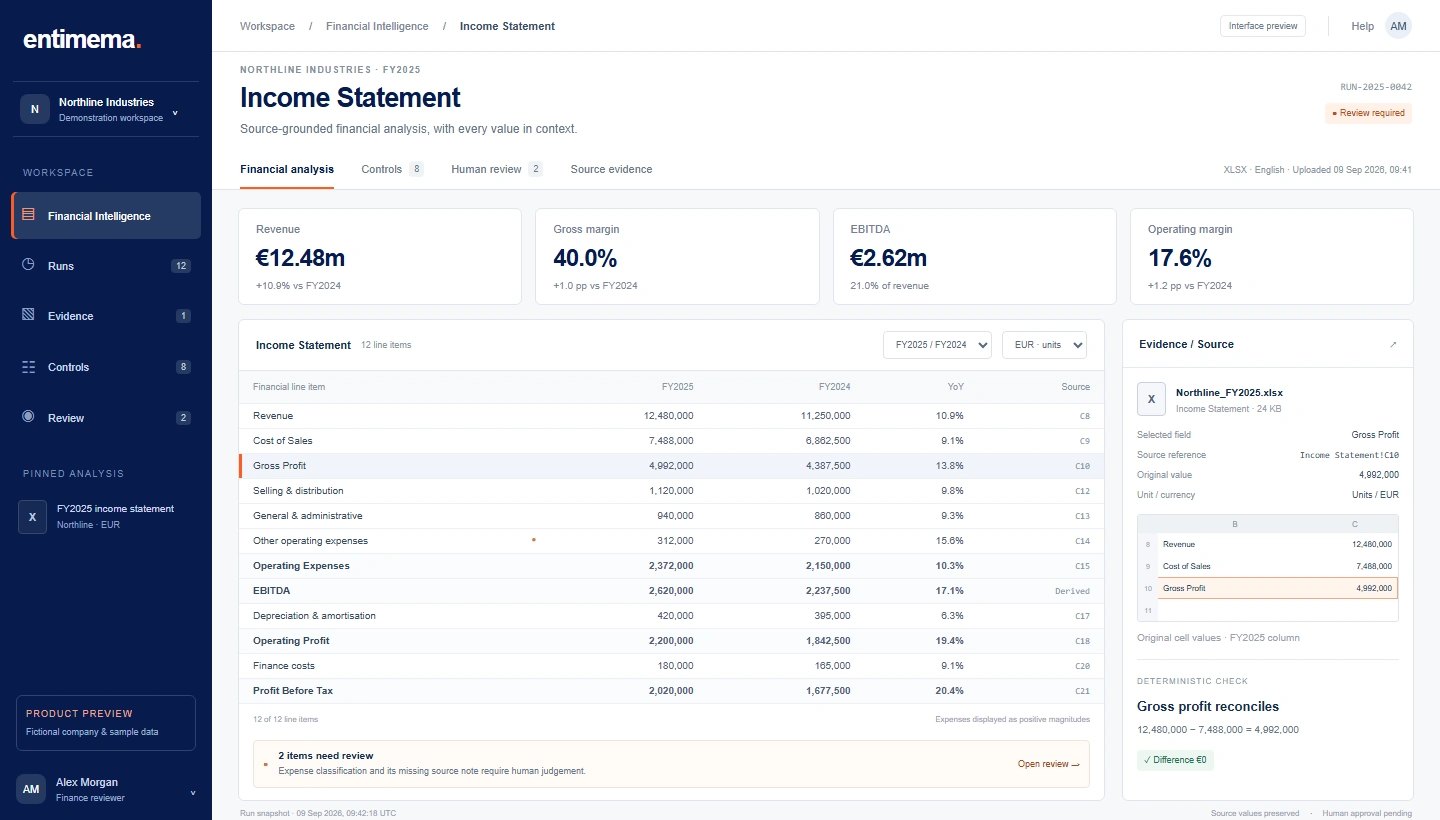Switch to the Controls tab
1440x820 pixels.
point(392,169)
